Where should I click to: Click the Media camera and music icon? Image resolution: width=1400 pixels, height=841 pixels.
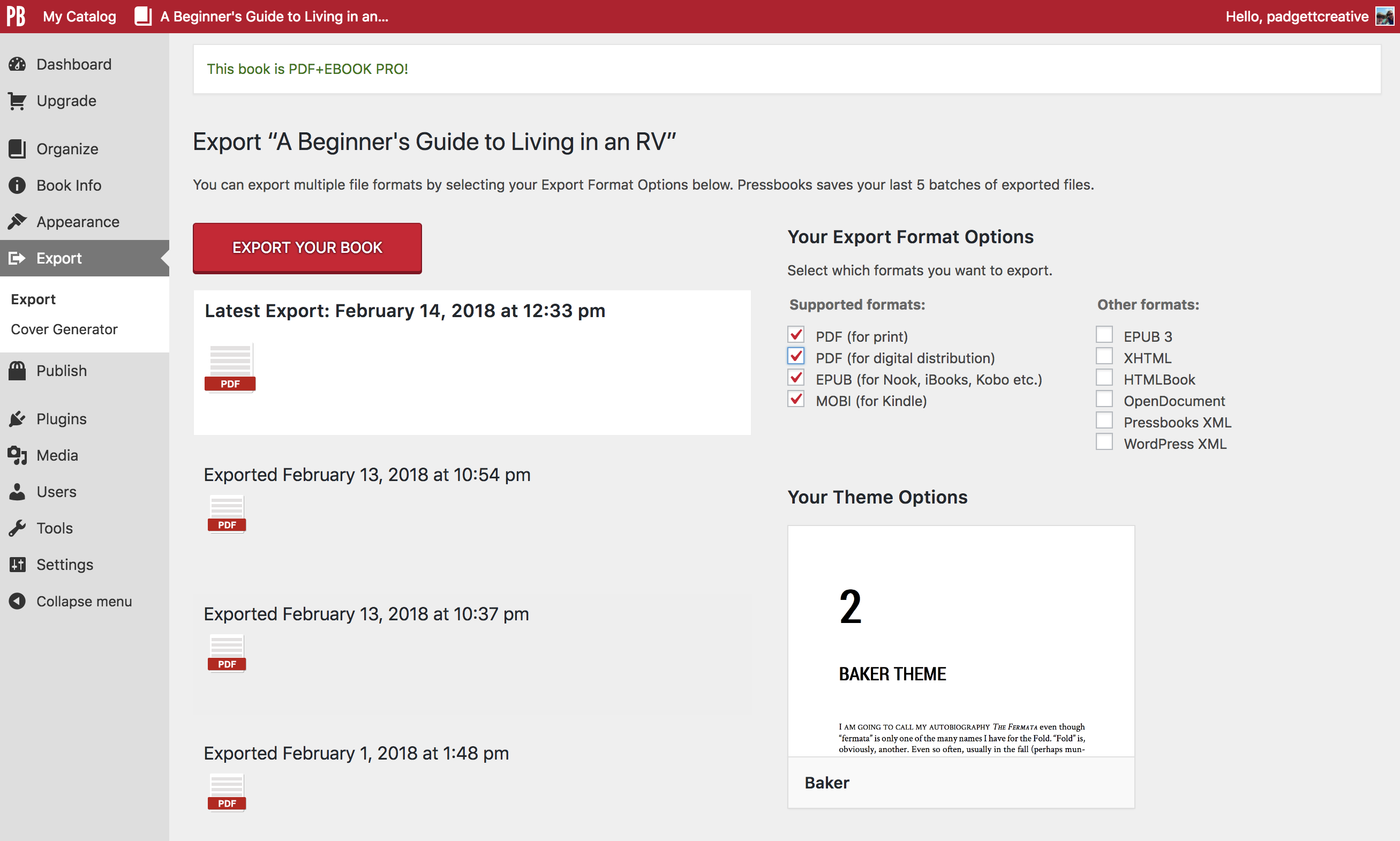point(18,455)
